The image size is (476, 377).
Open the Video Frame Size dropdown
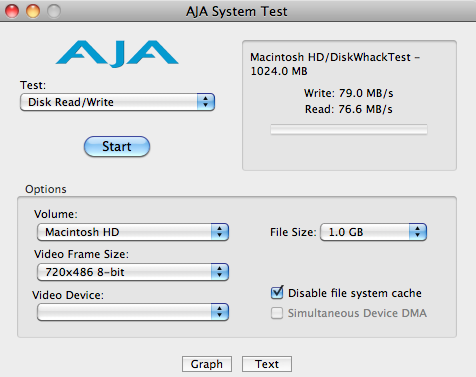(133, 272)
